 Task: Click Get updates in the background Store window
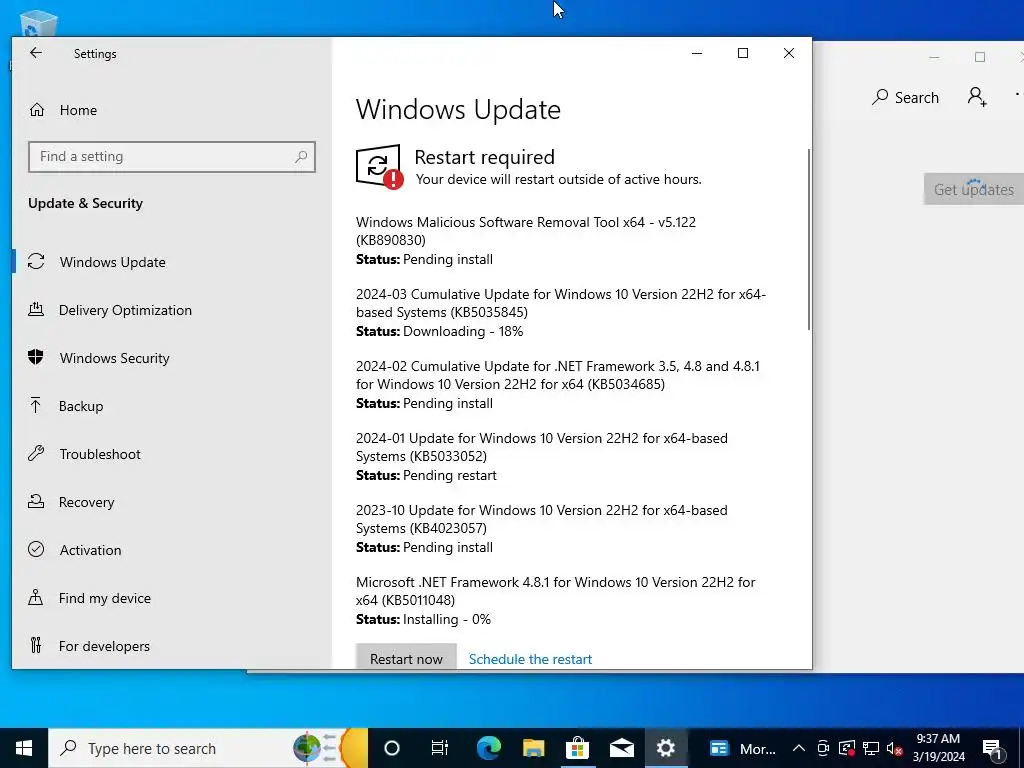(974, 189)
